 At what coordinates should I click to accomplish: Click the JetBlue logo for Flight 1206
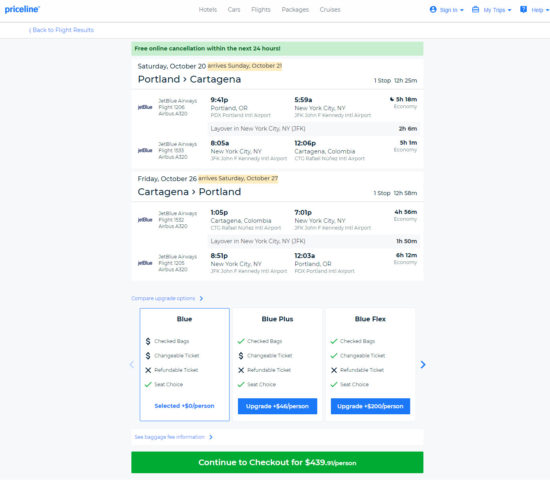click(145, 107)
